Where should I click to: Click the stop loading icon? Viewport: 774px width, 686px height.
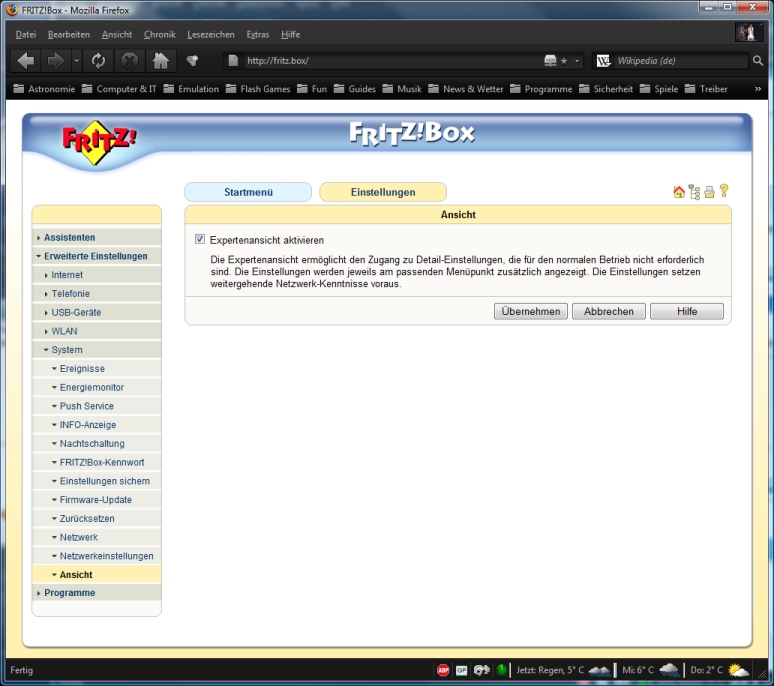129,61
